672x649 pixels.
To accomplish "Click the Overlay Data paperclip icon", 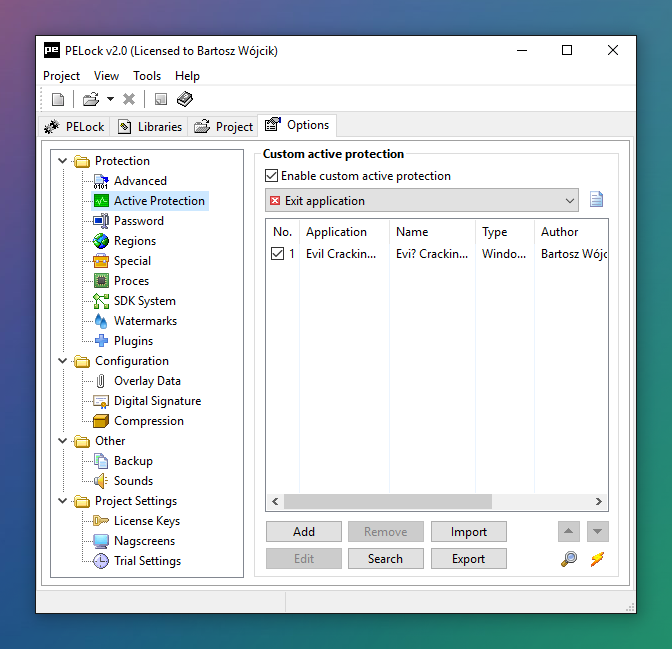I will pos(101,381).
